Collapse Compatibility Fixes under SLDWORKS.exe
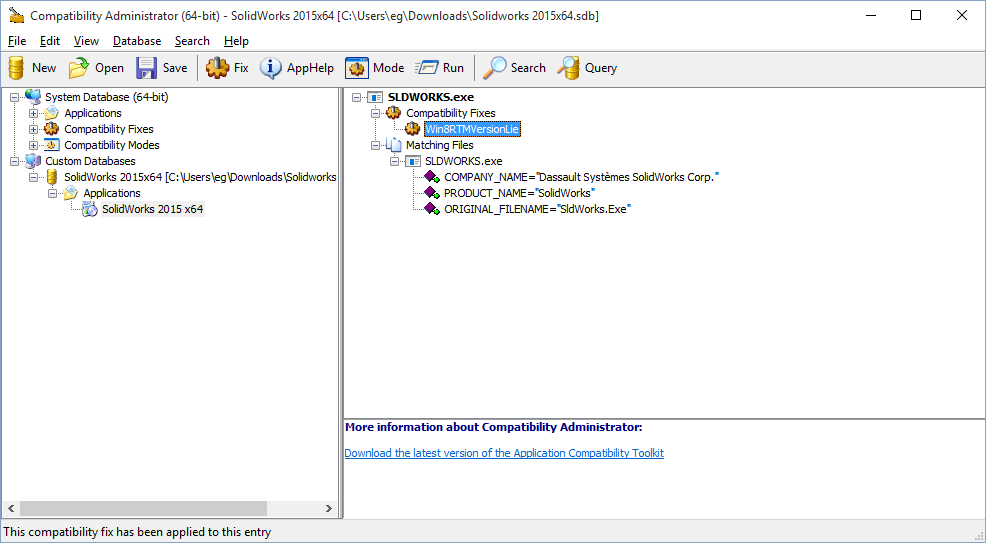The width and height of the screenshot is (986, 543). pyautogui.click(x=375, y=113)
